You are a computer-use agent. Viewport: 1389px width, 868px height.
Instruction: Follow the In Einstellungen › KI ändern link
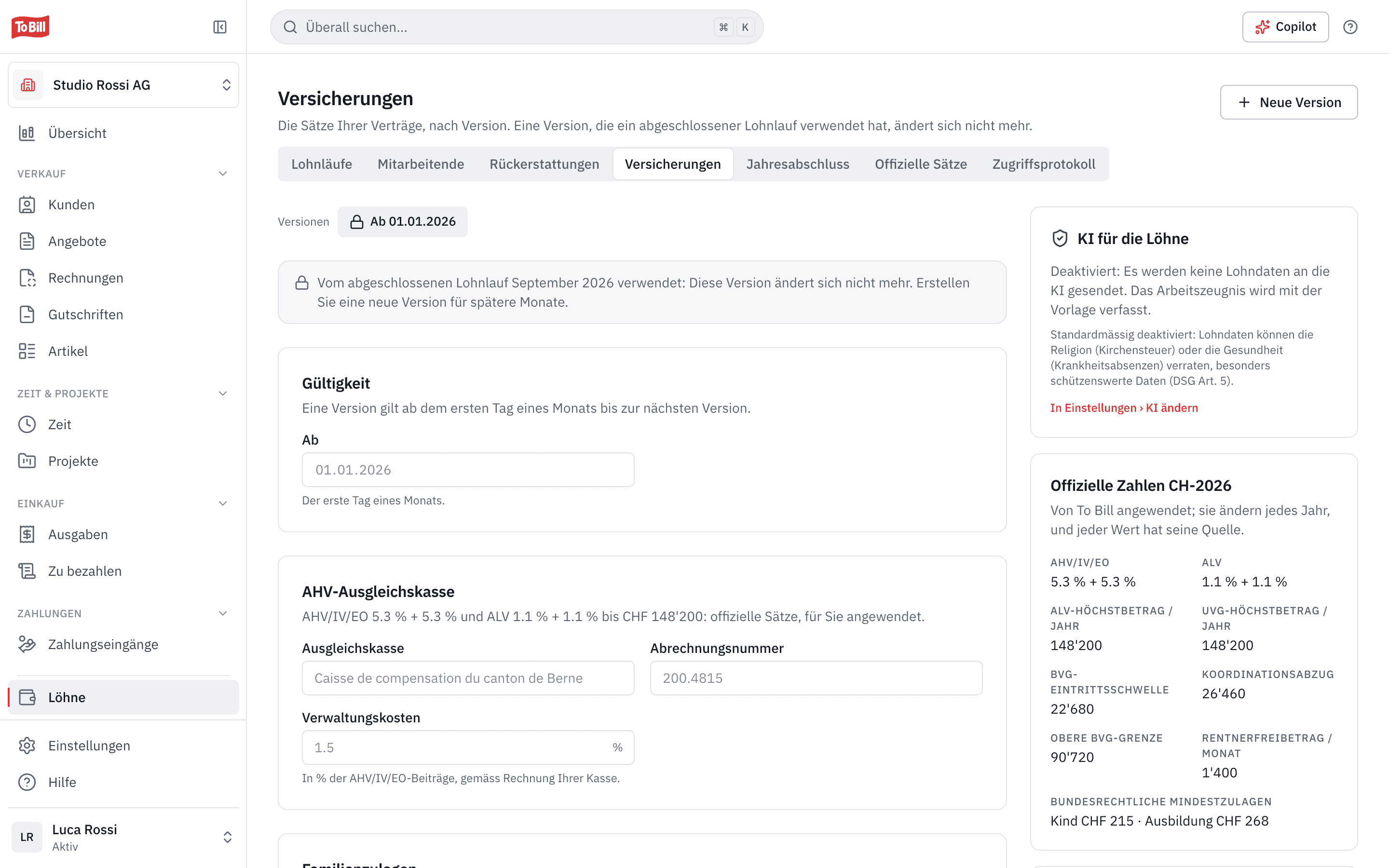[x=1124, y=407]
